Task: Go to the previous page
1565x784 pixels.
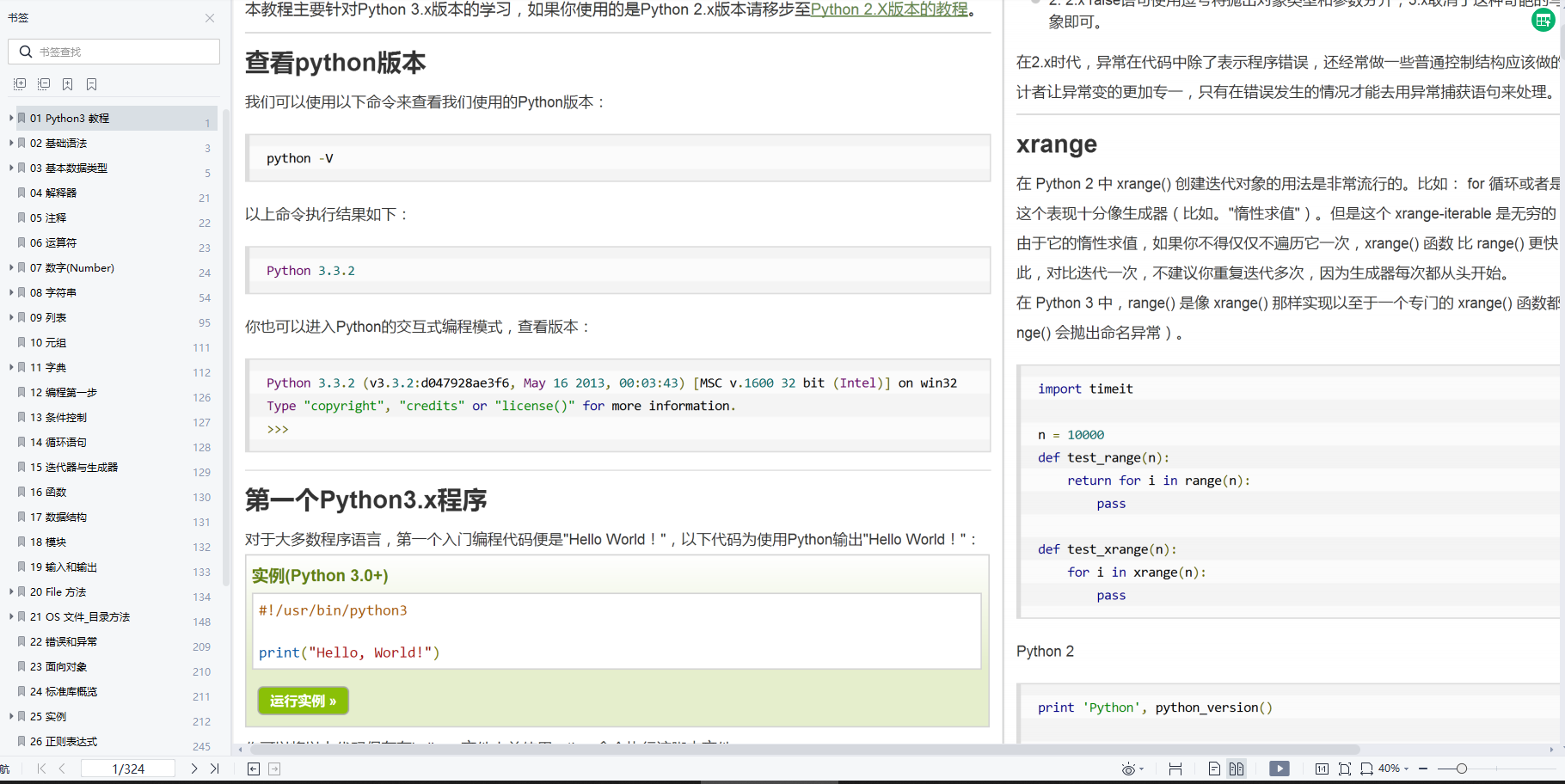Action: click(x=62, y=769)
